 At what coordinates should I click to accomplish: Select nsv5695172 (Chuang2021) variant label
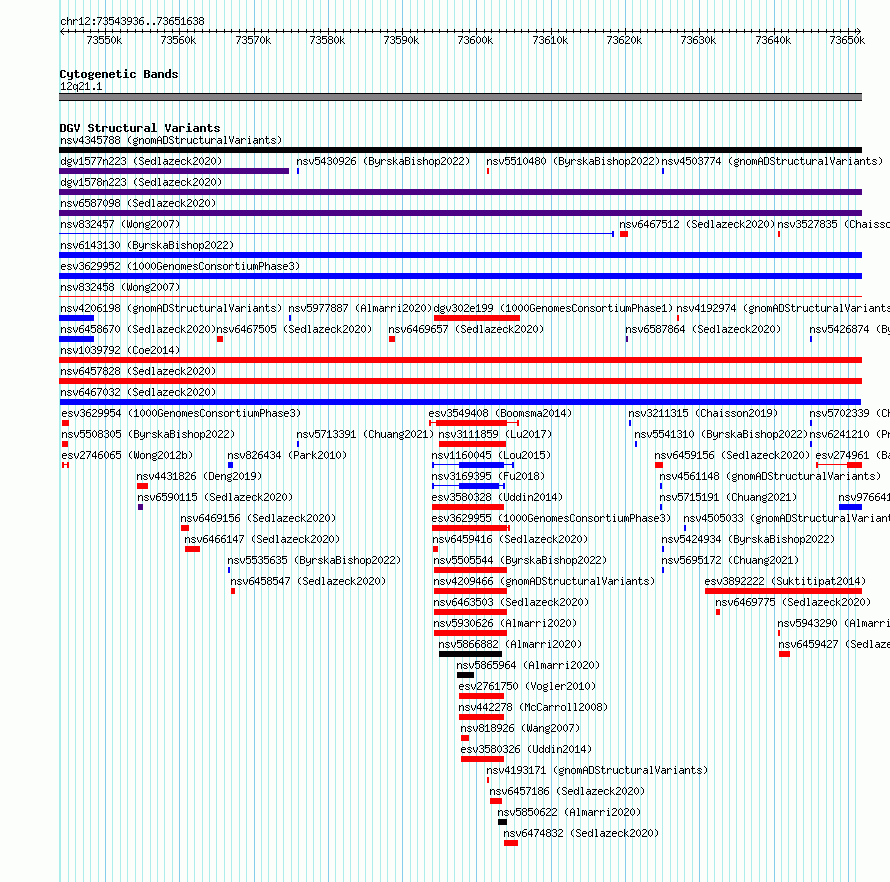point(731,560)
